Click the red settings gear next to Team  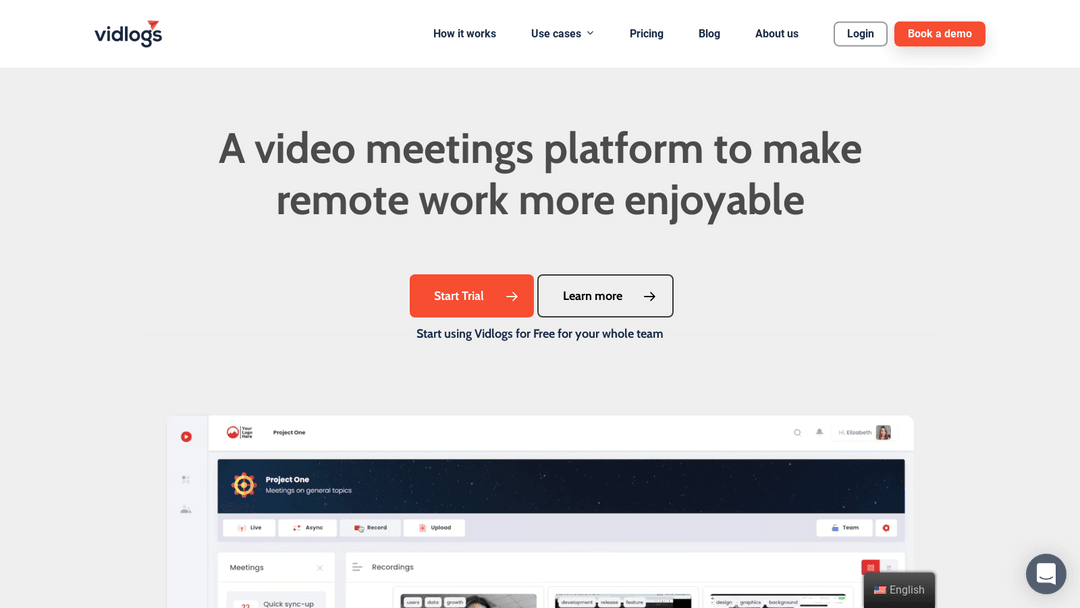click(886, 528)
